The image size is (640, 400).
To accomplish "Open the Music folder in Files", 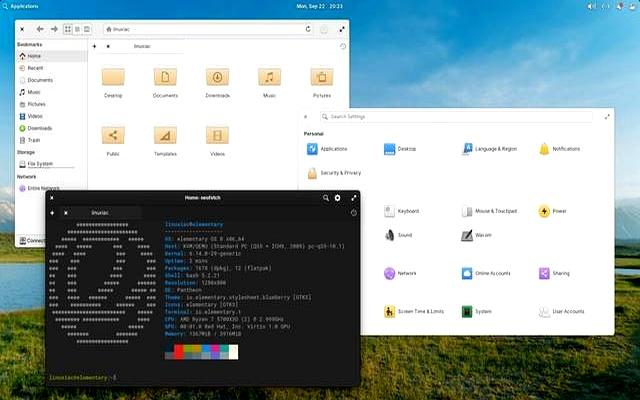I will click(269, 78).
